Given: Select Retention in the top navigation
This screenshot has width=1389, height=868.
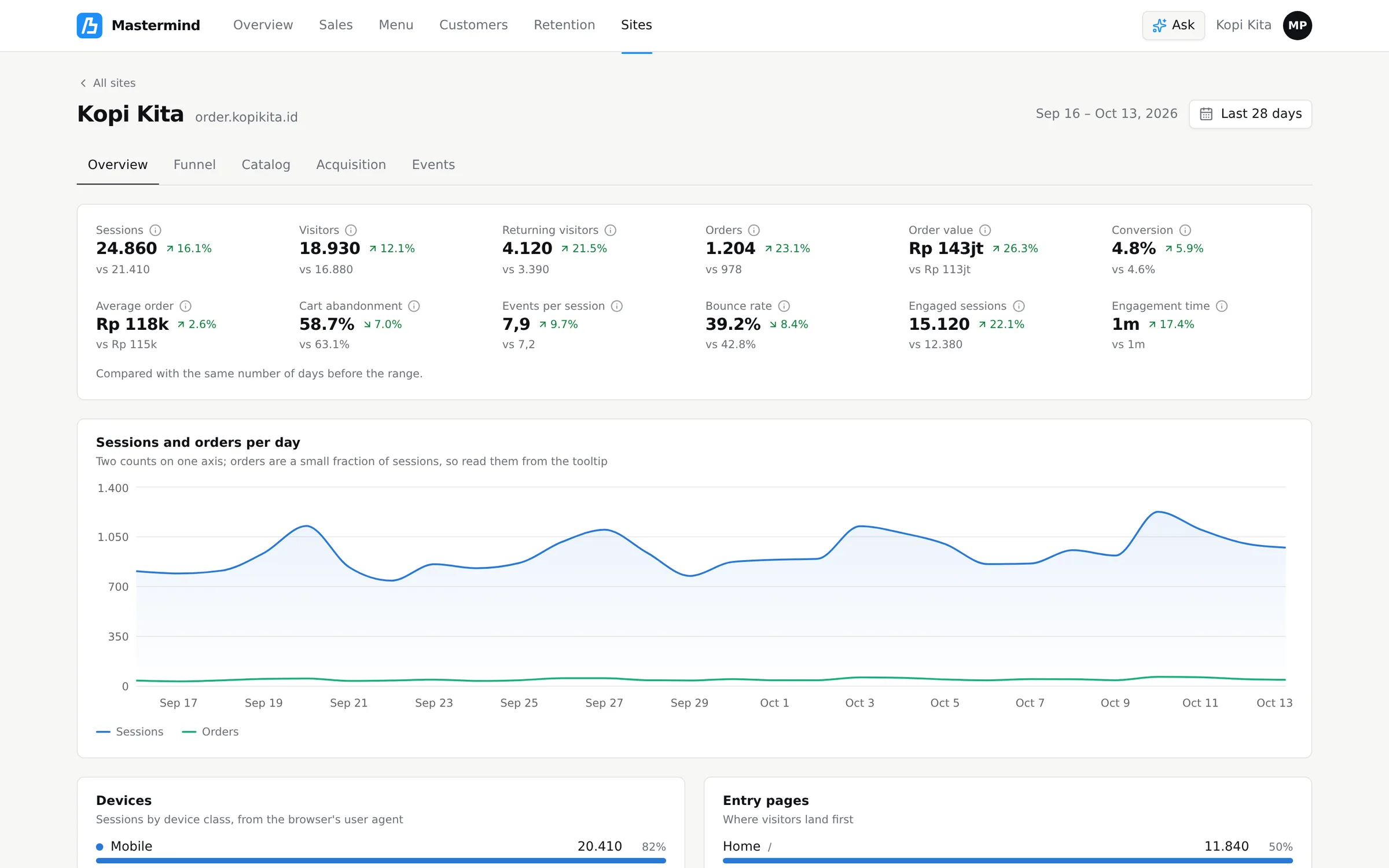Looking at the screenshot, I should [564, 25].
